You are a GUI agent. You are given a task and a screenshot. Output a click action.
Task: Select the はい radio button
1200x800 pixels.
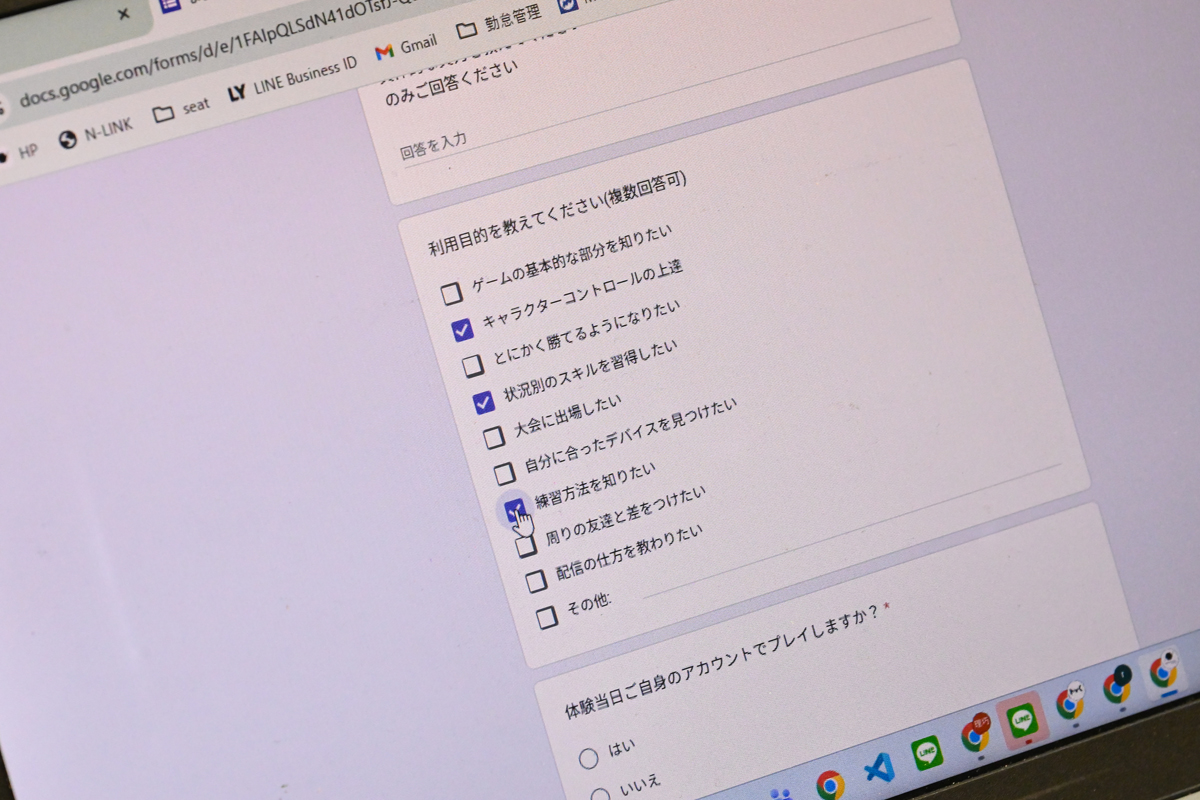click(589, 758)
